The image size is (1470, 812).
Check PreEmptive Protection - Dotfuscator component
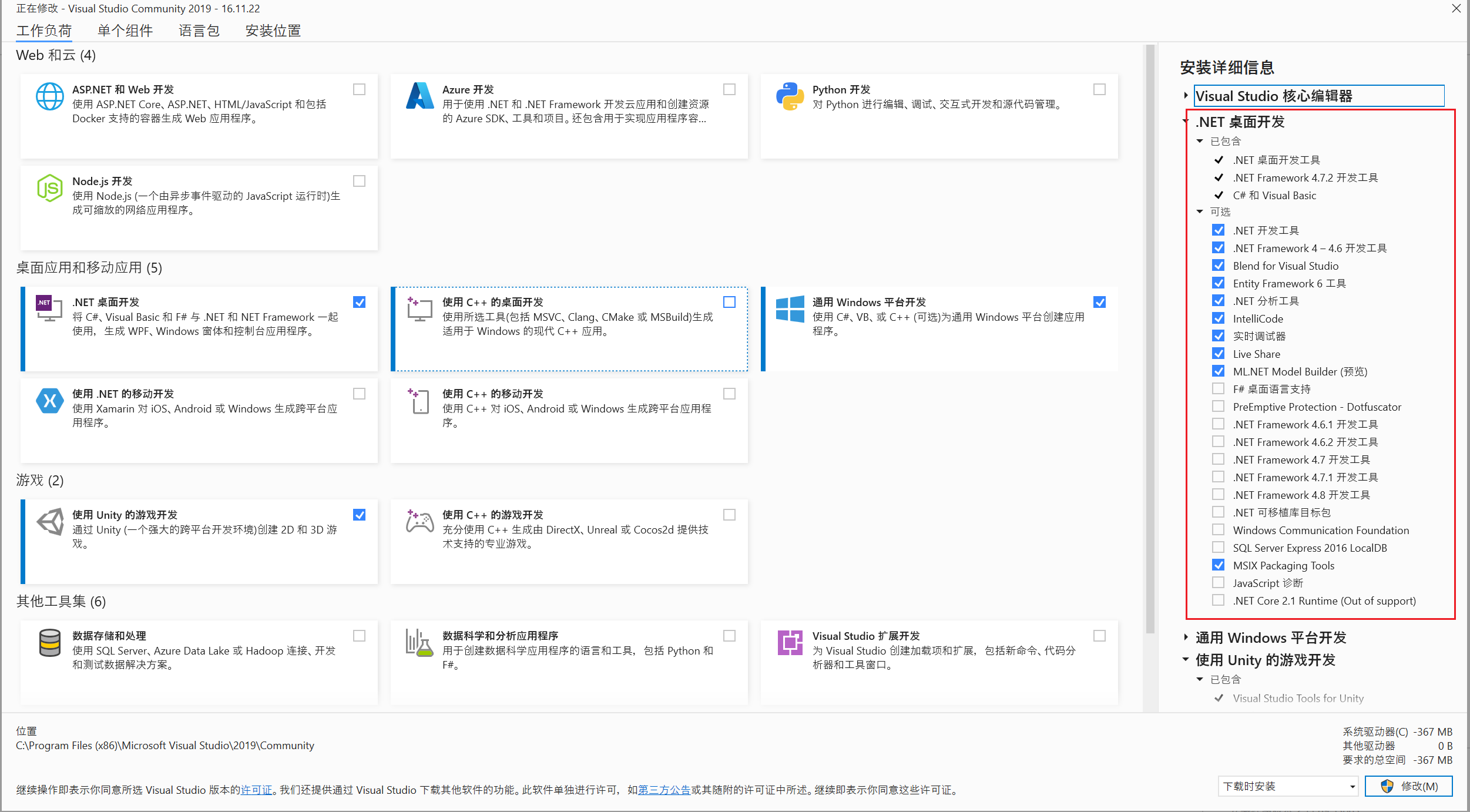pos(1219,406)
